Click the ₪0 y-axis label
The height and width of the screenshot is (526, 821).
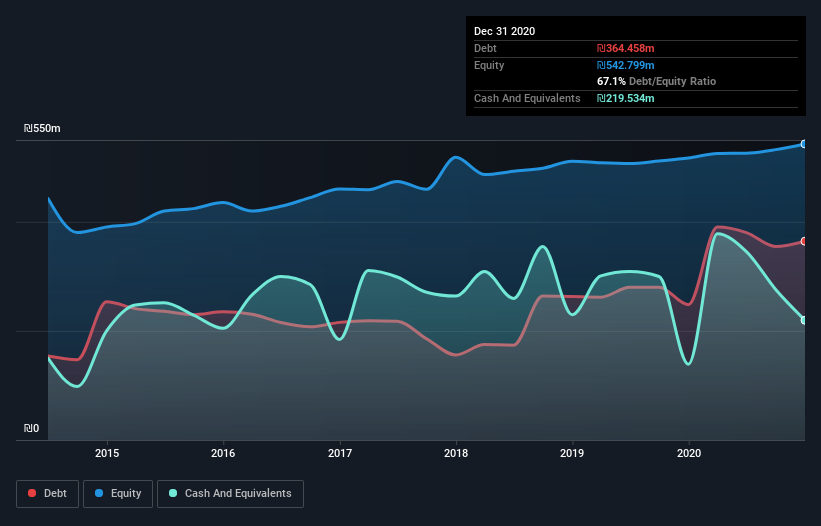tap(31, 428)
